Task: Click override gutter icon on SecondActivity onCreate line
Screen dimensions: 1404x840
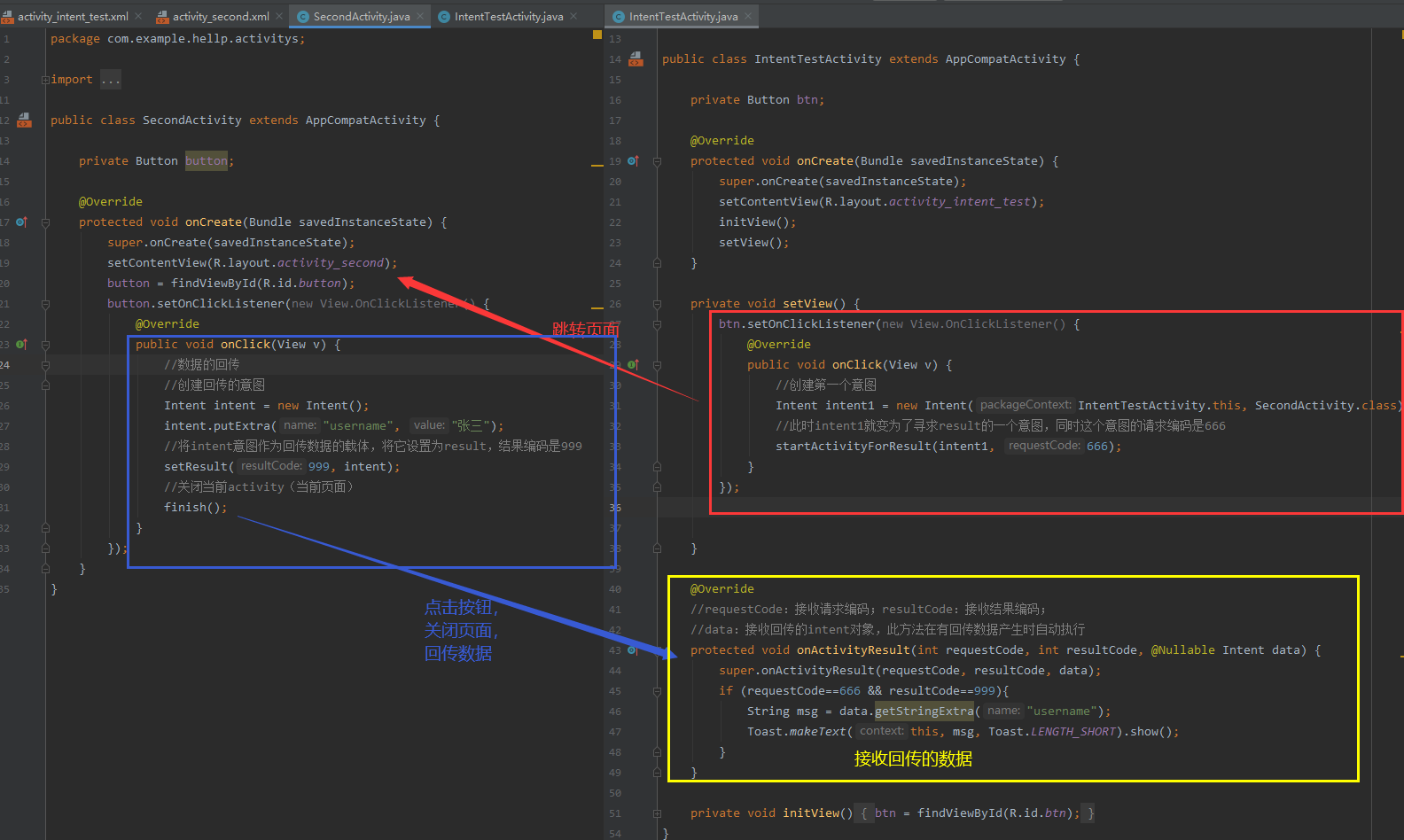Action: pos(21,222)
